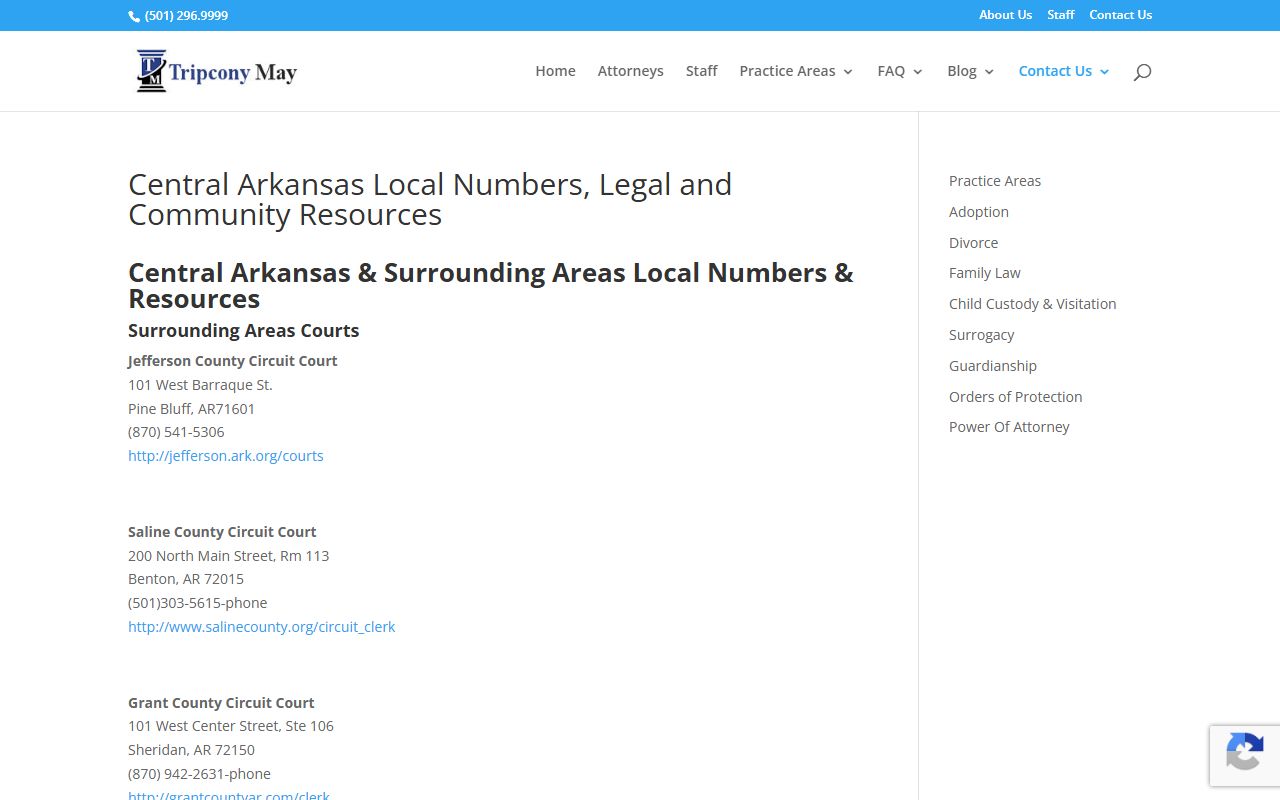Expand the Practice Areas dropdown chevron
This screenshot has width=1280, height=800.
click(x=848, y=72)
